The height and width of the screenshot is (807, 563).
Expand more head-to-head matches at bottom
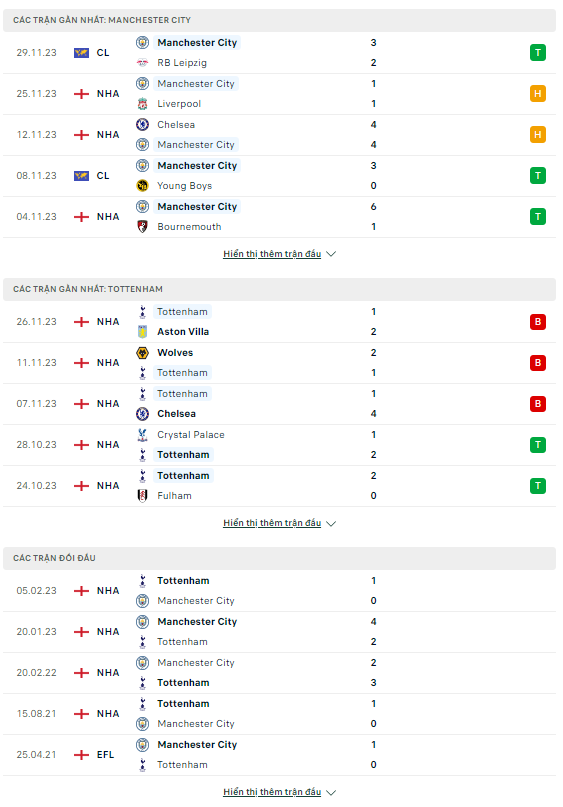(x=279, y=793)
